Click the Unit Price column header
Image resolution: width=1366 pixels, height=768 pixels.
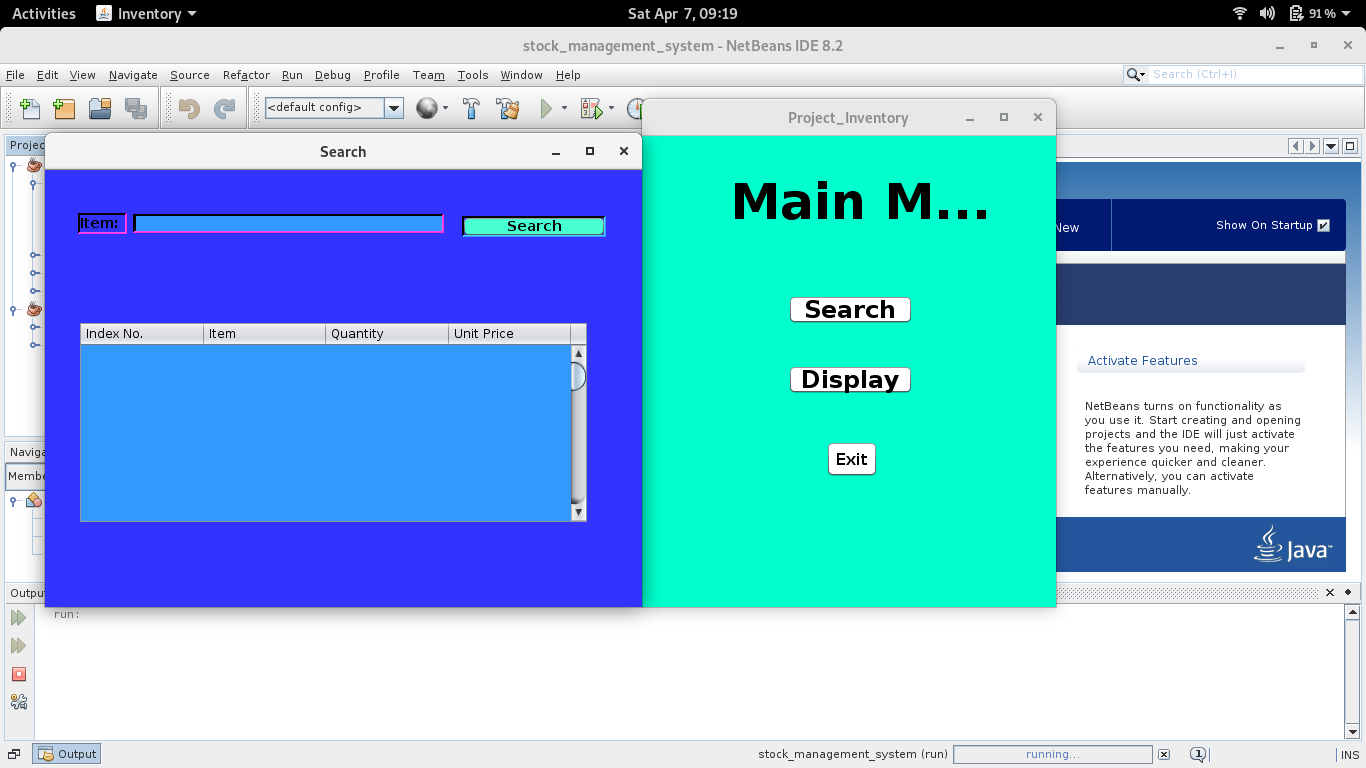[510, 334]
